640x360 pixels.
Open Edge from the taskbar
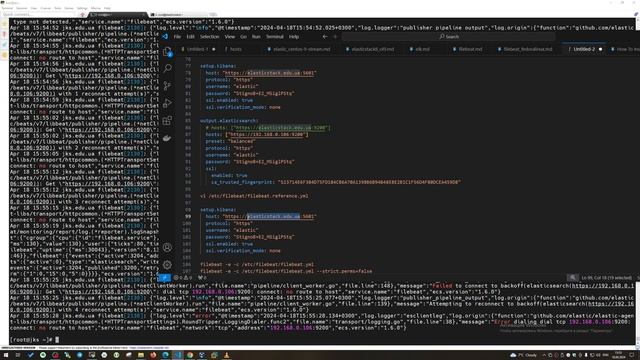tap(165, 355)
